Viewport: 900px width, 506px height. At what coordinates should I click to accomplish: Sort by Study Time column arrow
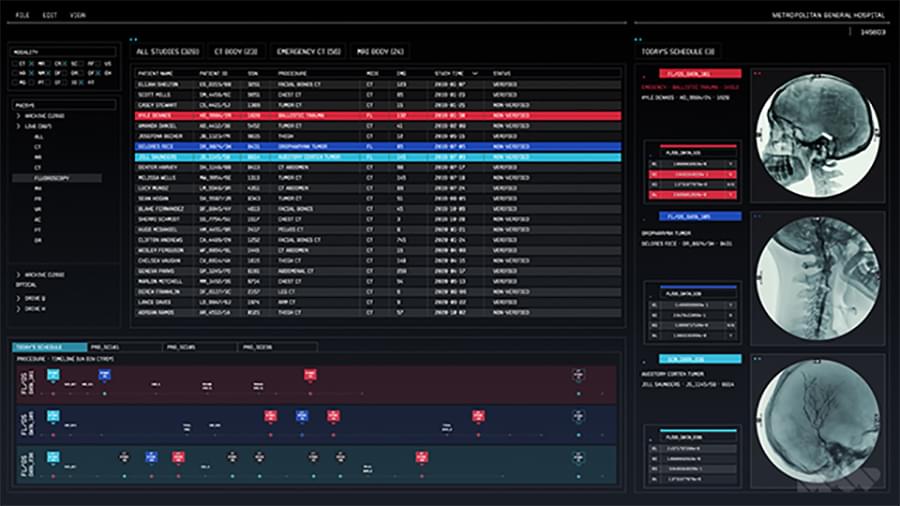[474, 73]
